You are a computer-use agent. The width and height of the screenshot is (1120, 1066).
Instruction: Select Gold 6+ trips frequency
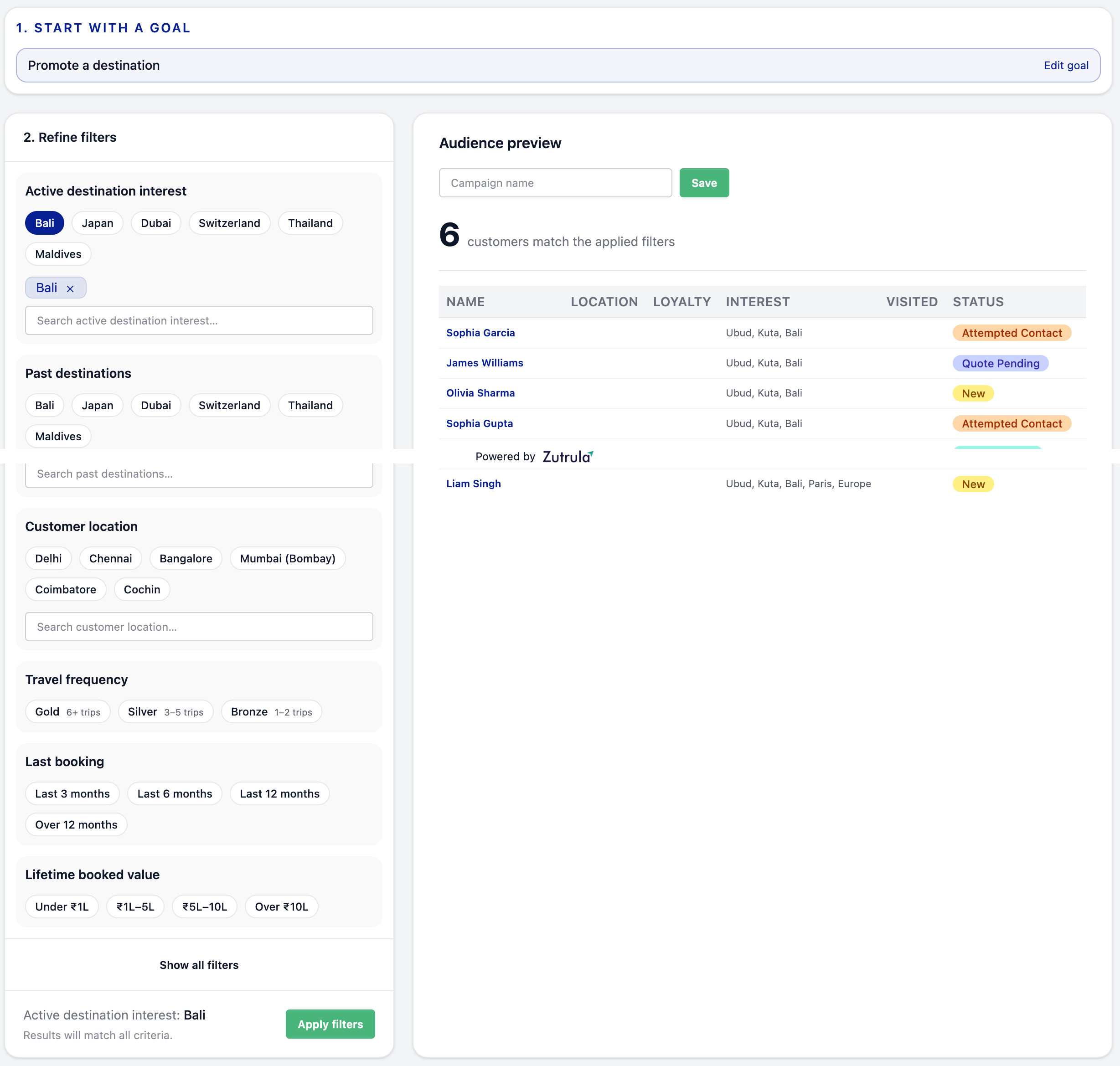click(x=67, y=712)
